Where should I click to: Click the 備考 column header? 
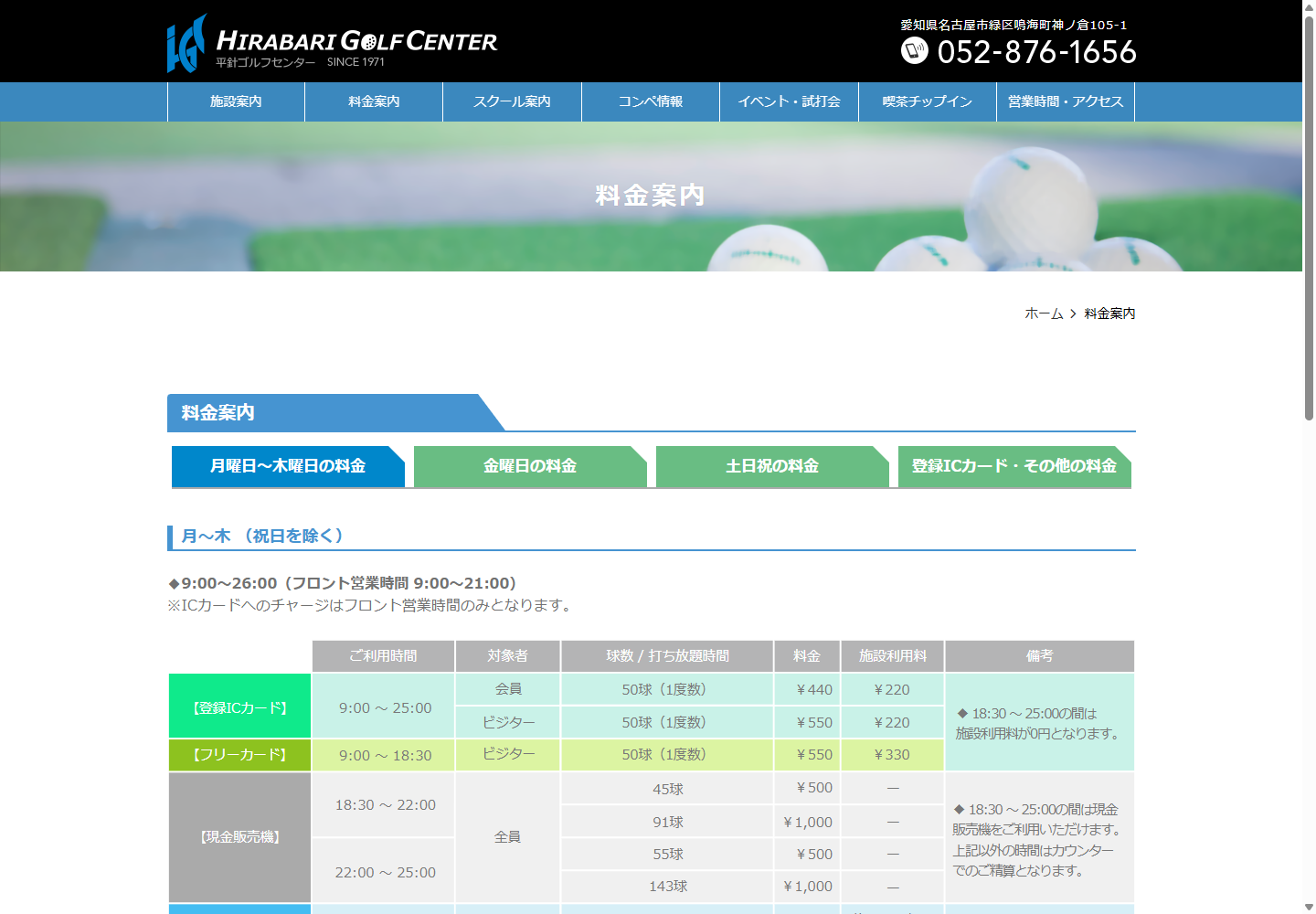pos(1040,656)
